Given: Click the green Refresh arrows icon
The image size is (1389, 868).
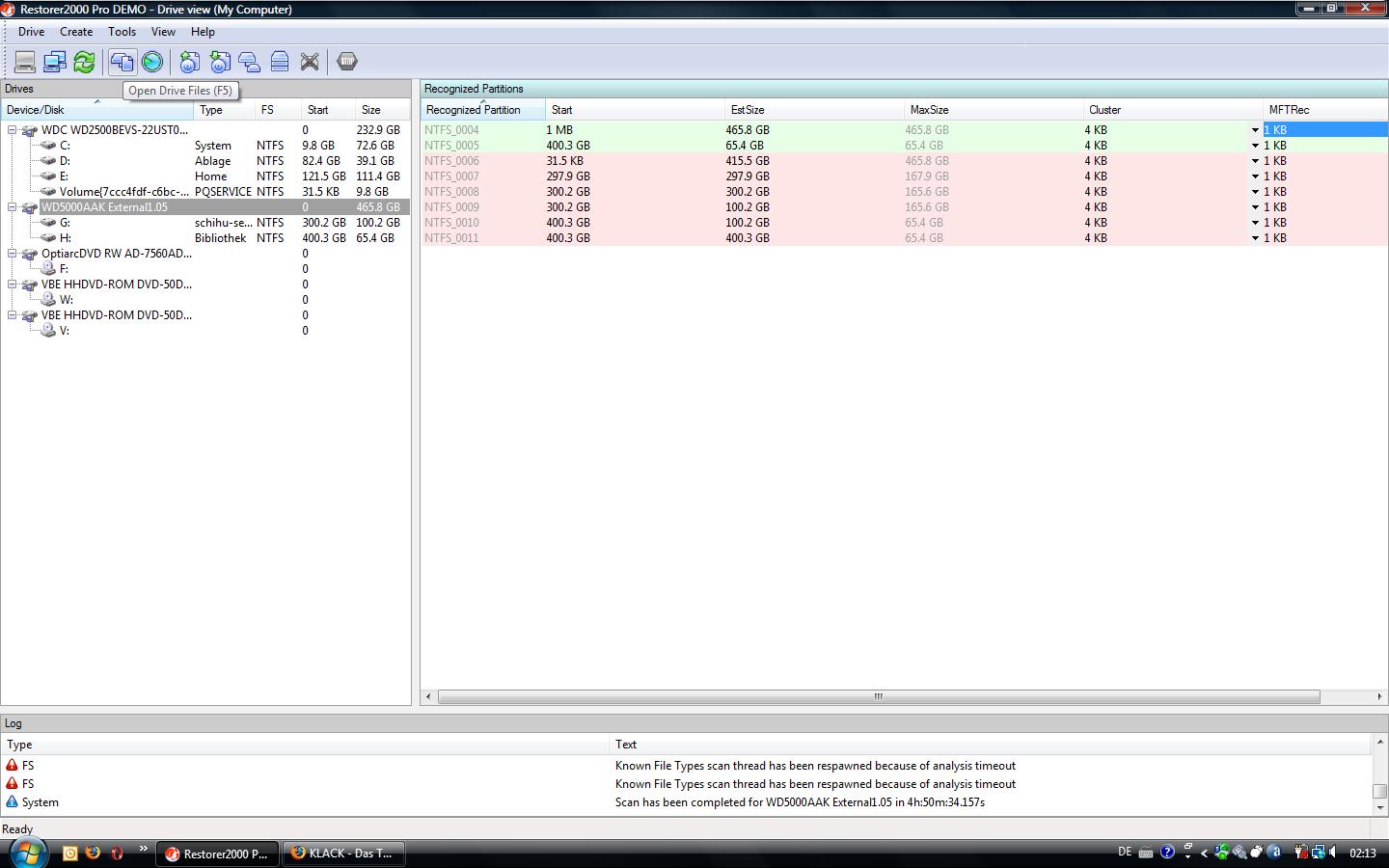Looking at the screenshot, I should coord(85,62).
